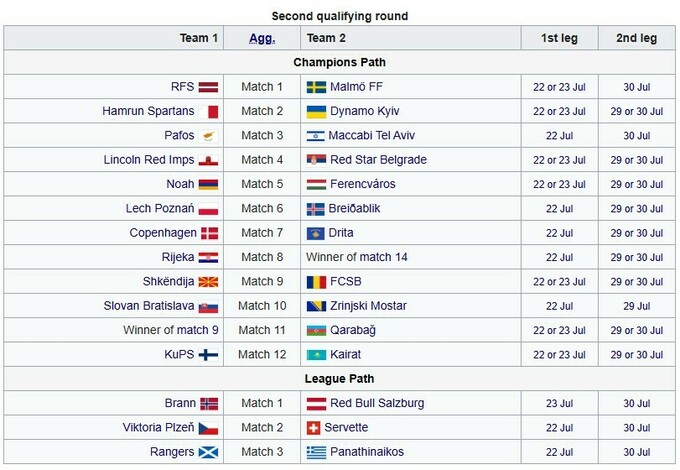Click the Switzerland flag beside Servette

pos(316,427)
